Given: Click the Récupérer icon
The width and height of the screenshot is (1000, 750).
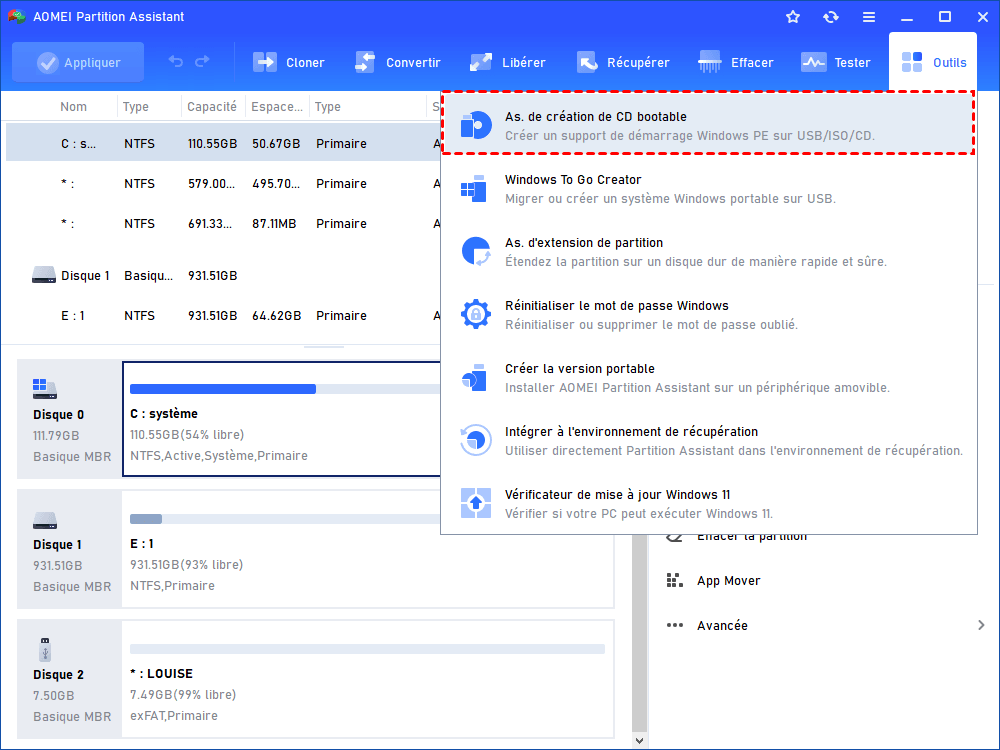Looking at the screenshot, I should (x=587, y=62).
